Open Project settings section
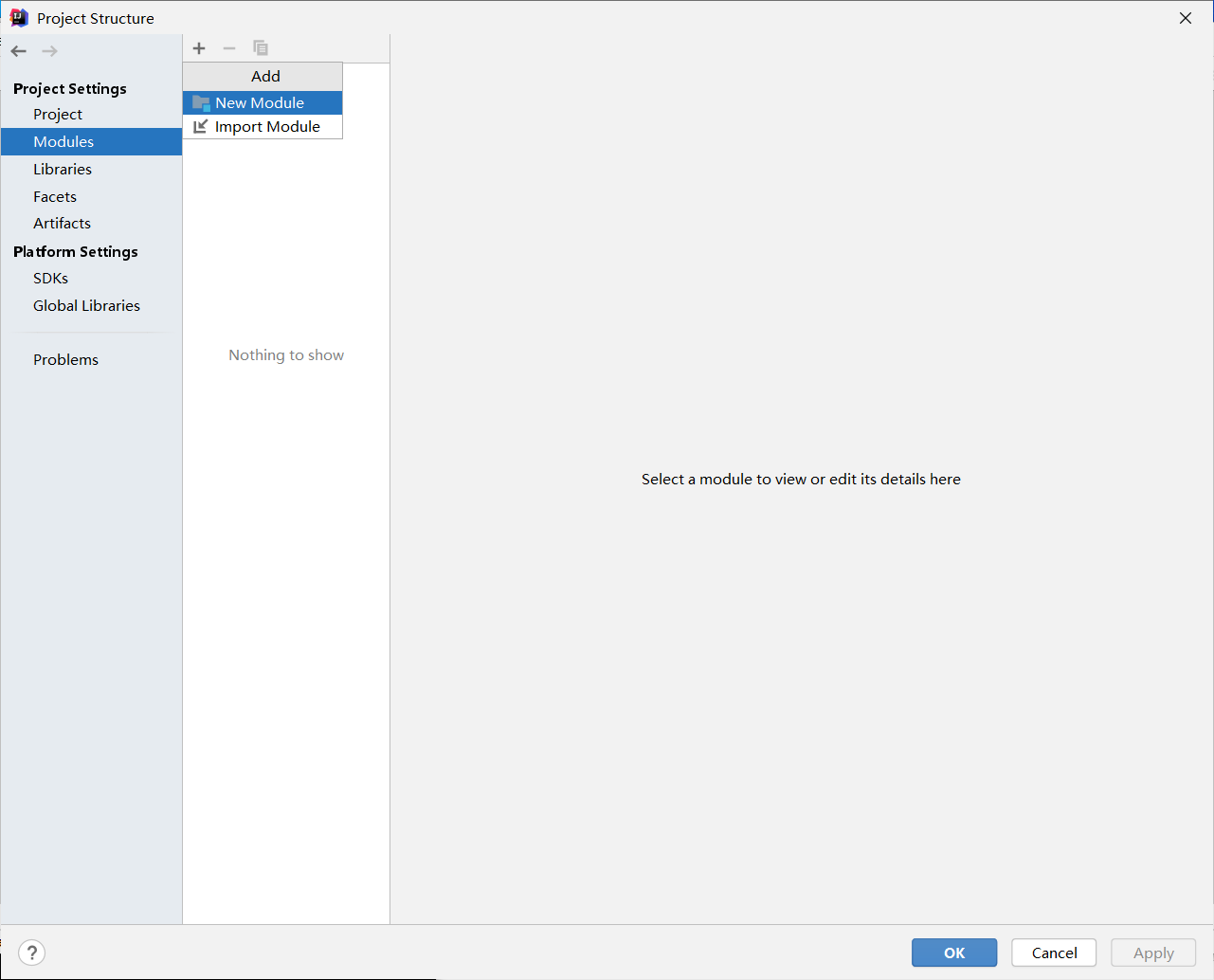The height and width of the screenshot is (980, 1214). click(x=91, y=115)
